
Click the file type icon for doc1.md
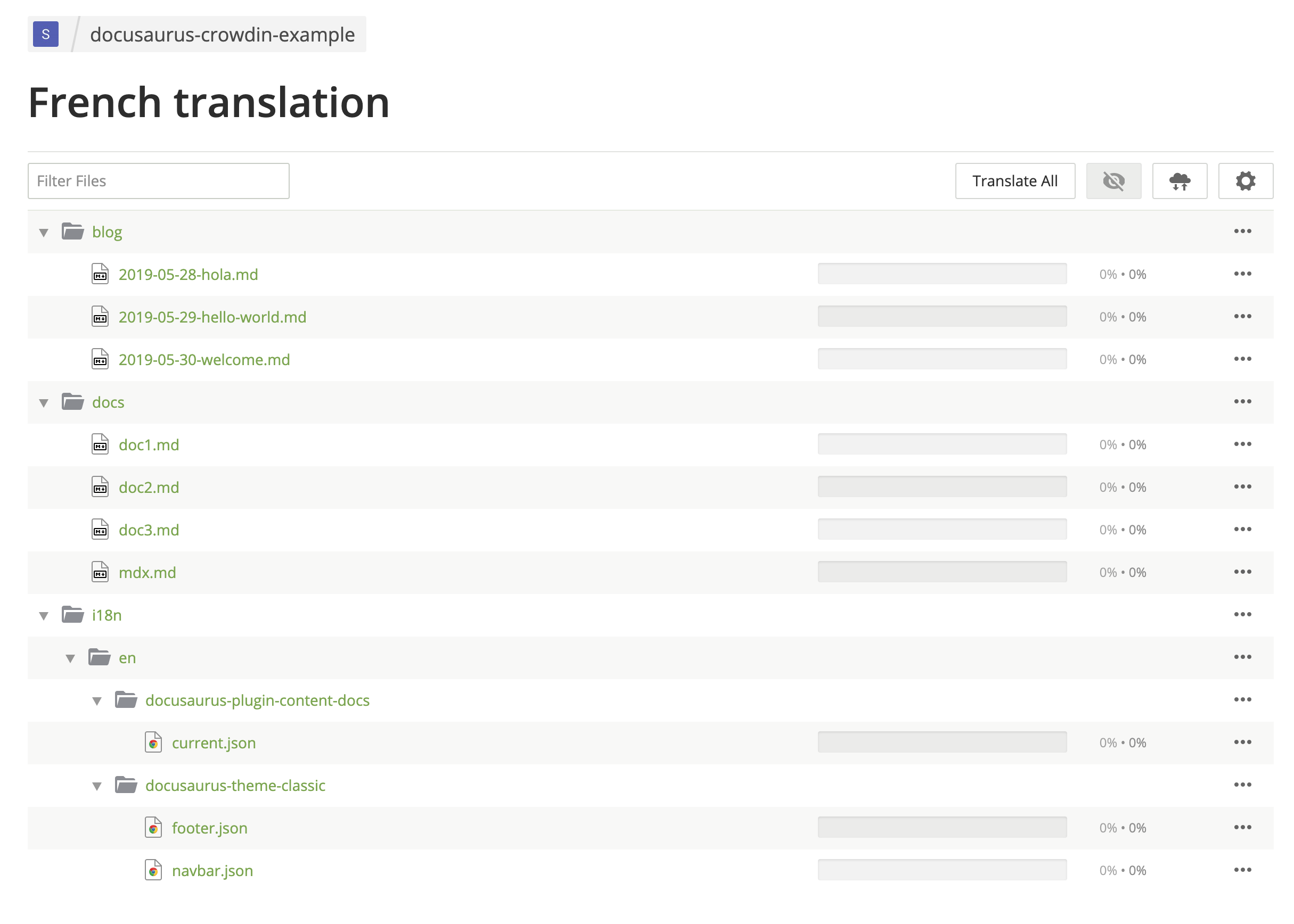[x=100, y=444]
